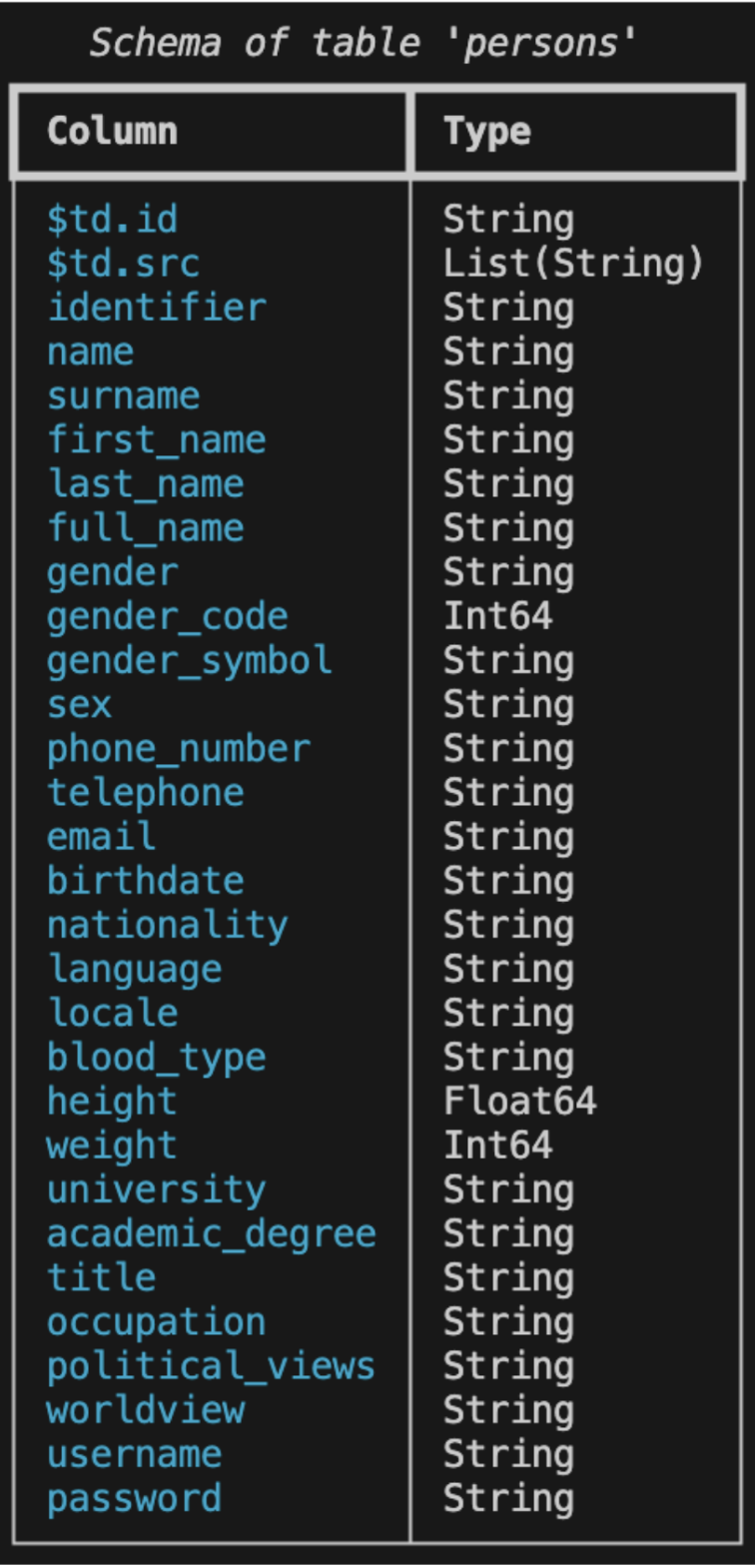Select the birthdate column name
This screenshot has height=1568, width=755.
tap(145, 881)
